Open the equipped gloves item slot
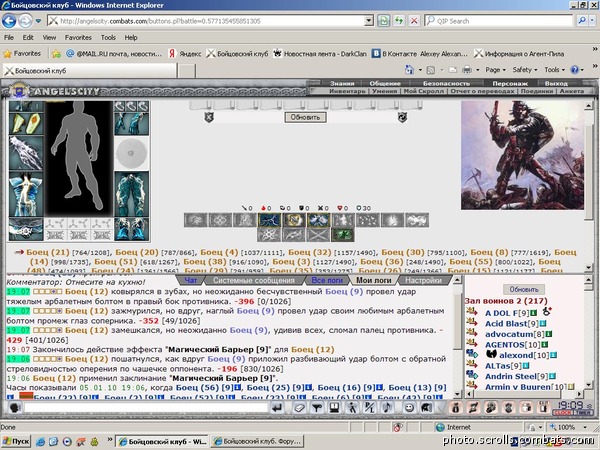Image resolution: width=600 pixels, height=450 pixels. [131, 123]
